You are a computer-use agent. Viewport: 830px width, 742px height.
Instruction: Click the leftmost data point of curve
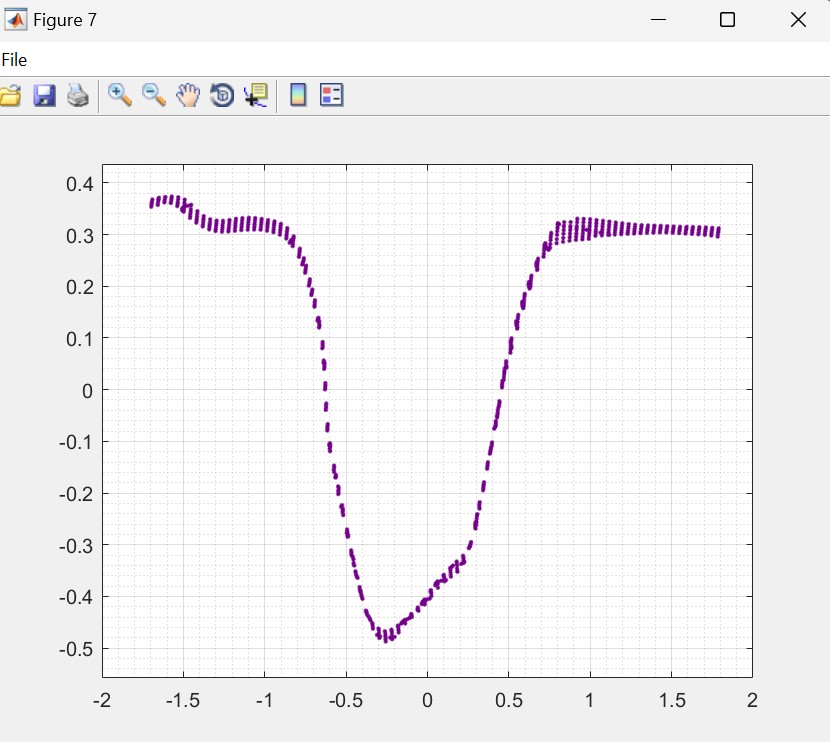point(152,203)
